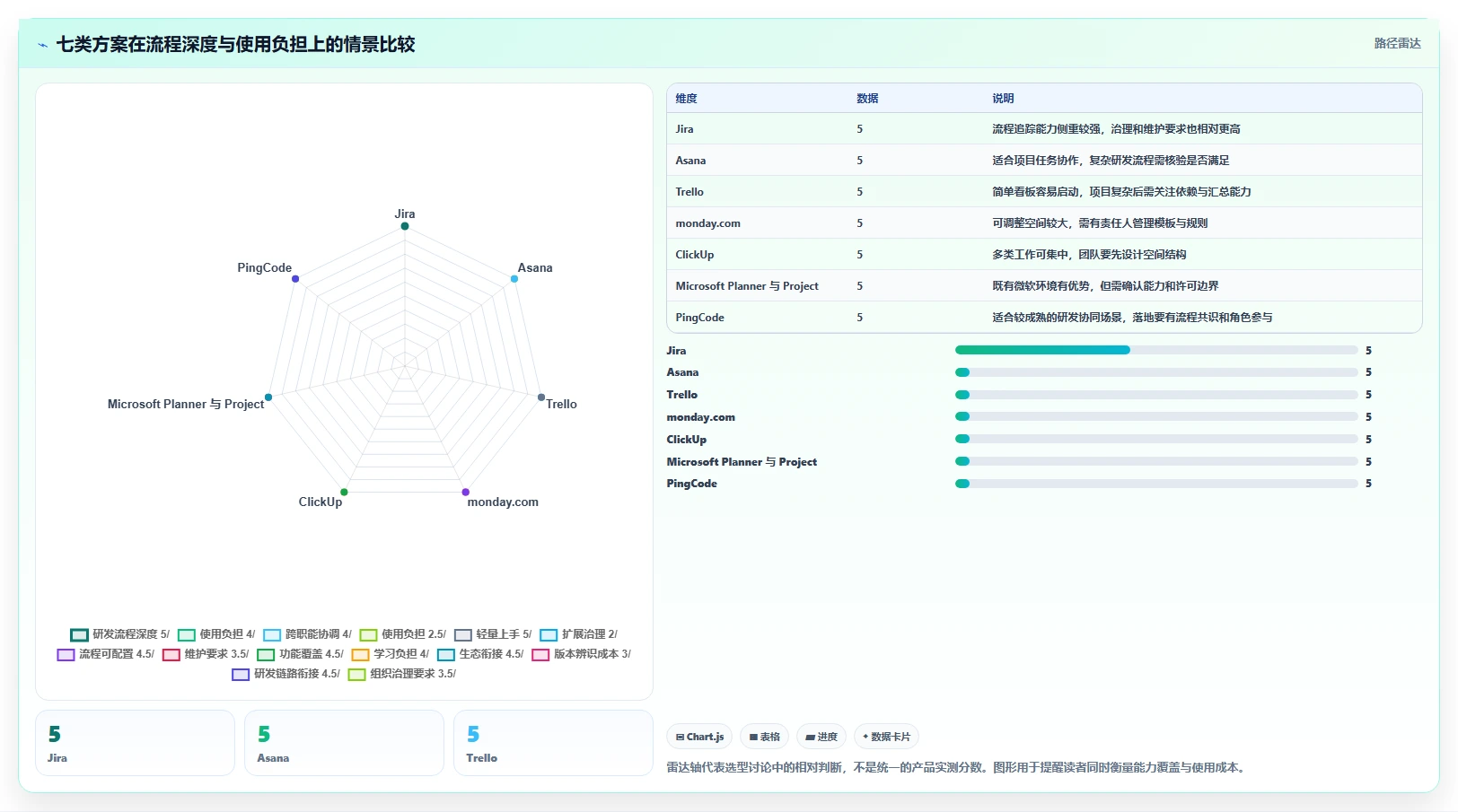The height and width of the screenshot is (812, 1458).
Task: Click the Trello data point on radar
Action: tap(541, 397)
